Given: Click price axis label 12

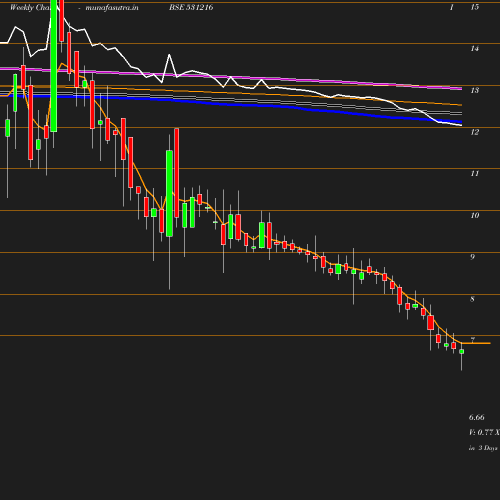Looking at the screenshot, I should click(x=475, y=132).
